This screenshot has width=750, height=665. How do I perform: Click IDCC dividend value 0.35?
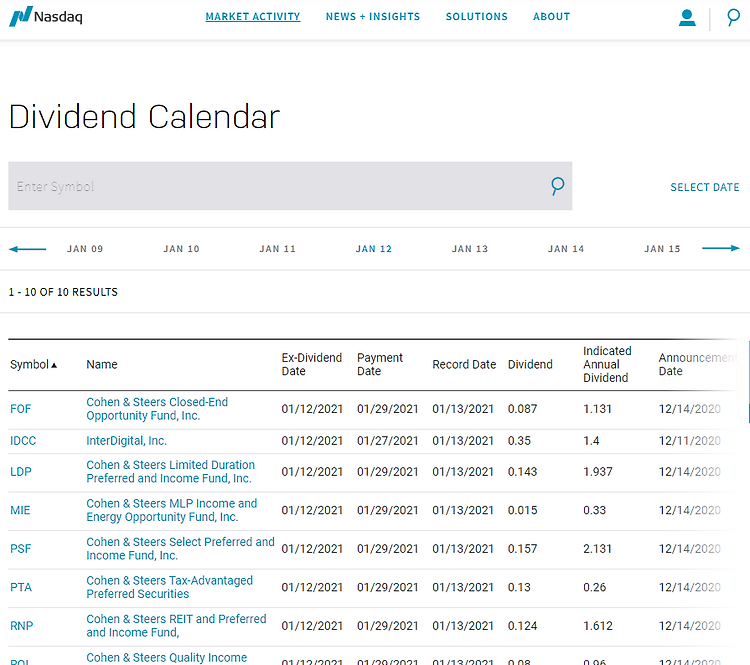click(519, 441)
